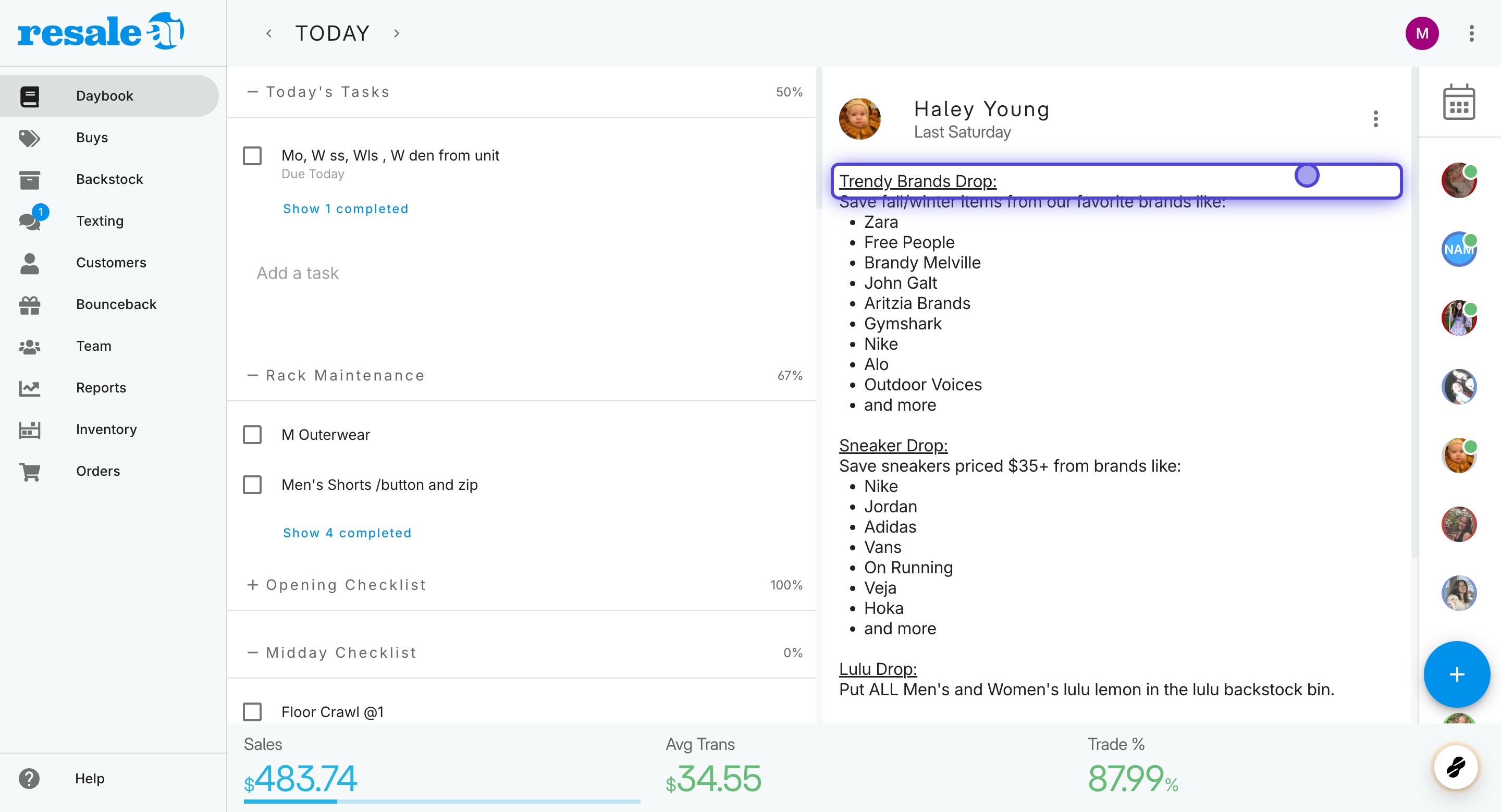Click the Bounceback gift icon
1501x812 pixels.
pos(29,305)
